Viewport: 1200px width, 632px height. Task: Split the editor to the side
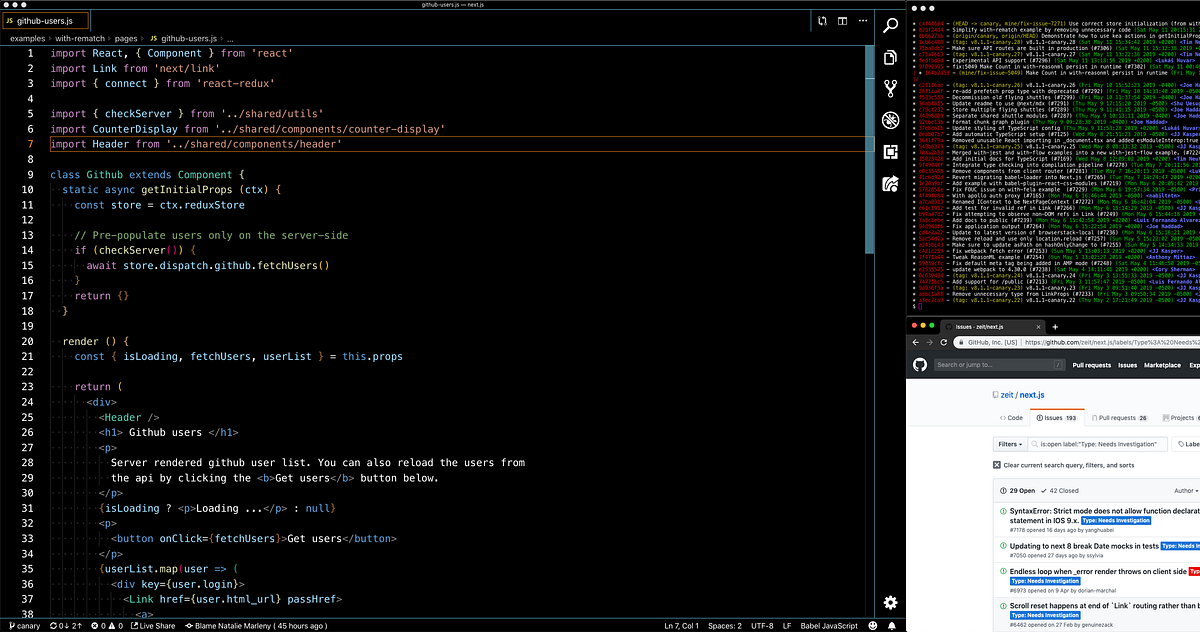click(843, 20)
